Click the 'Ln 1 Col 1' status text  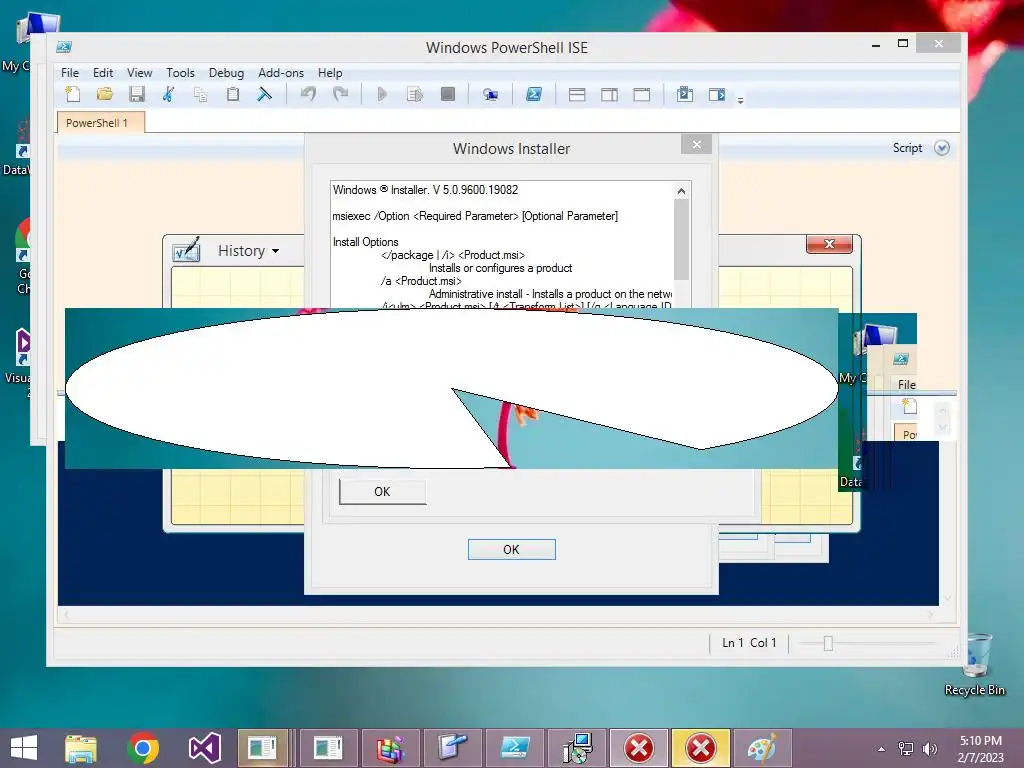749,643
